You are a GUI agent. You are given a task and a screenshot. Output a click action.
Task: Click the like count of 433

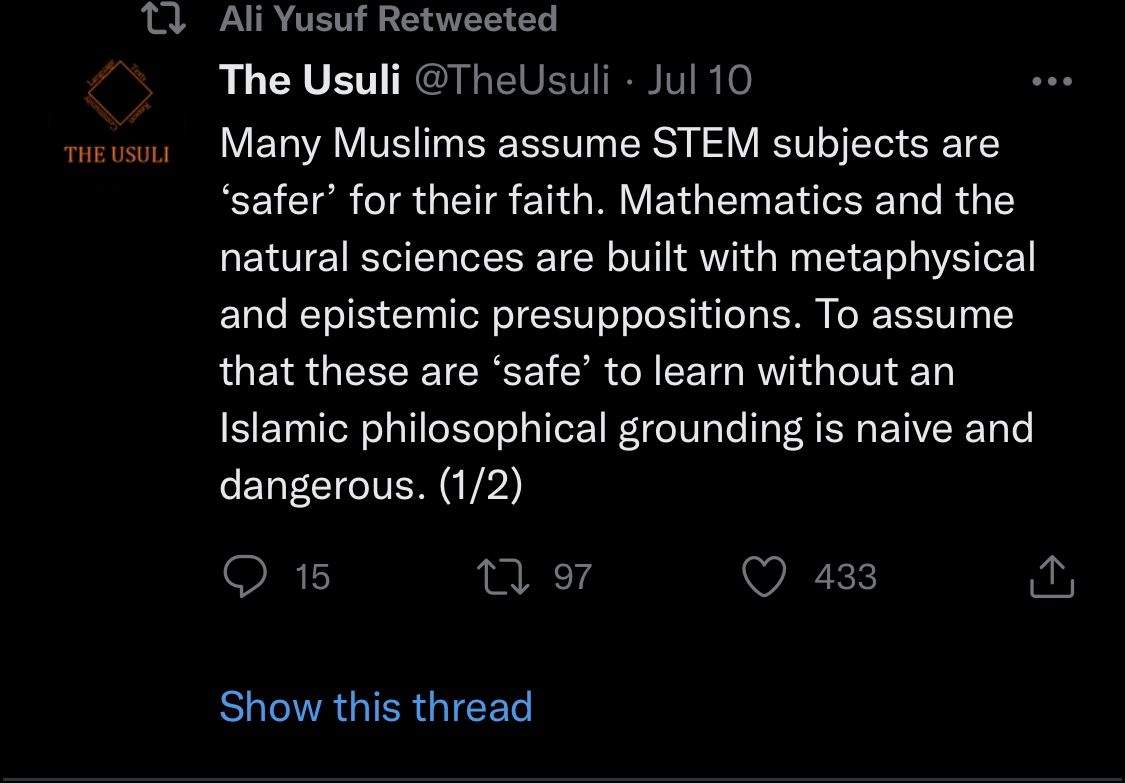click(845, 577)
